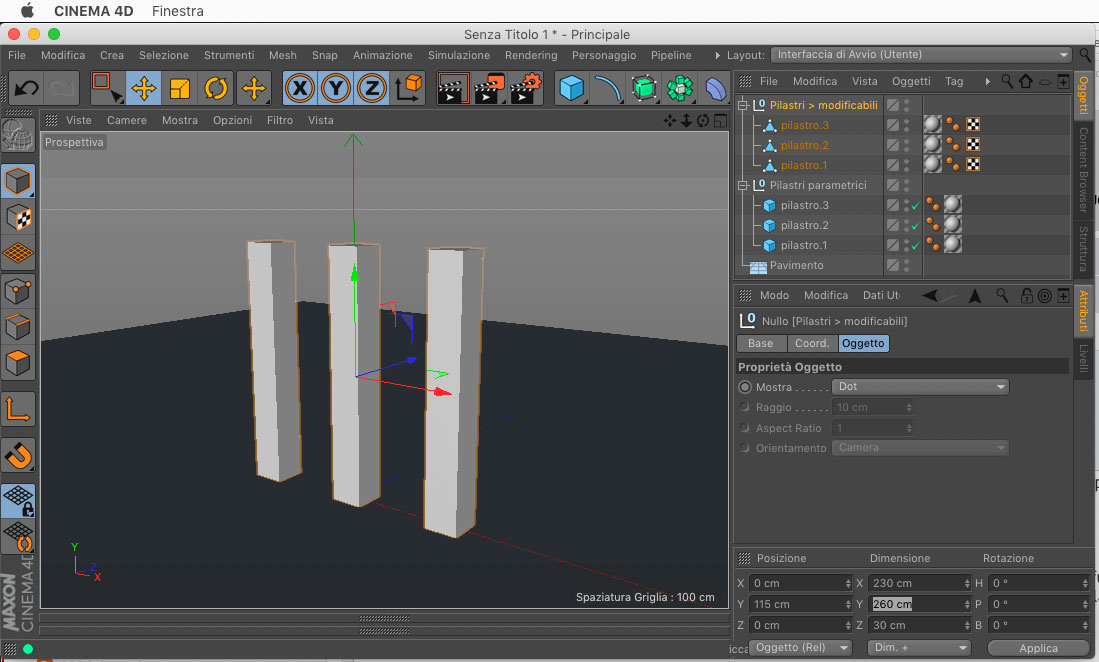The height and width of the screenshot is (662, 1099).
Task: Click the coordinate system icon
Action: point(408,88)
